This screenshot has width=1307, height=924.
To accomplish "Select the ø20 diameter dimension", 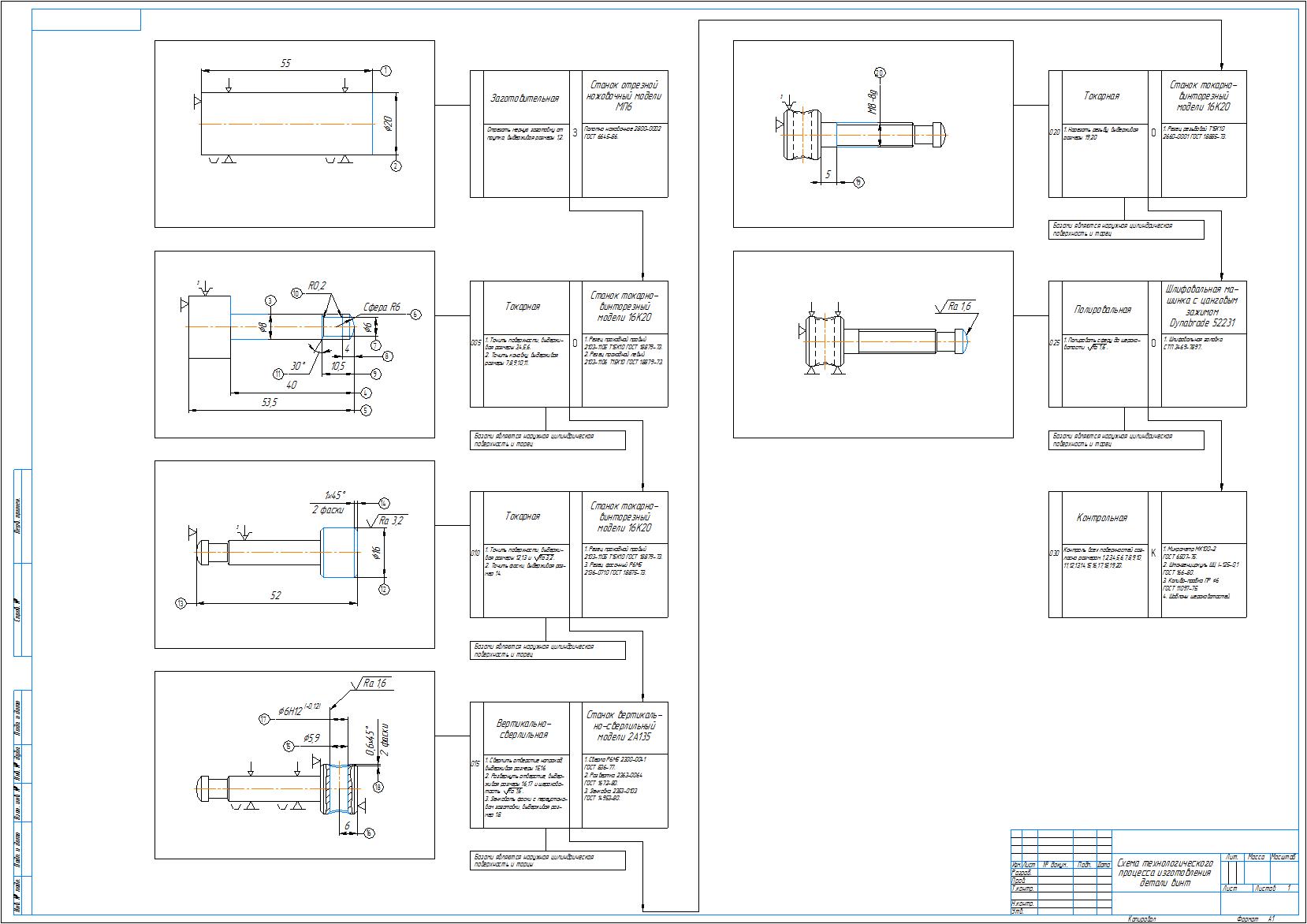I will click(388, 124).
